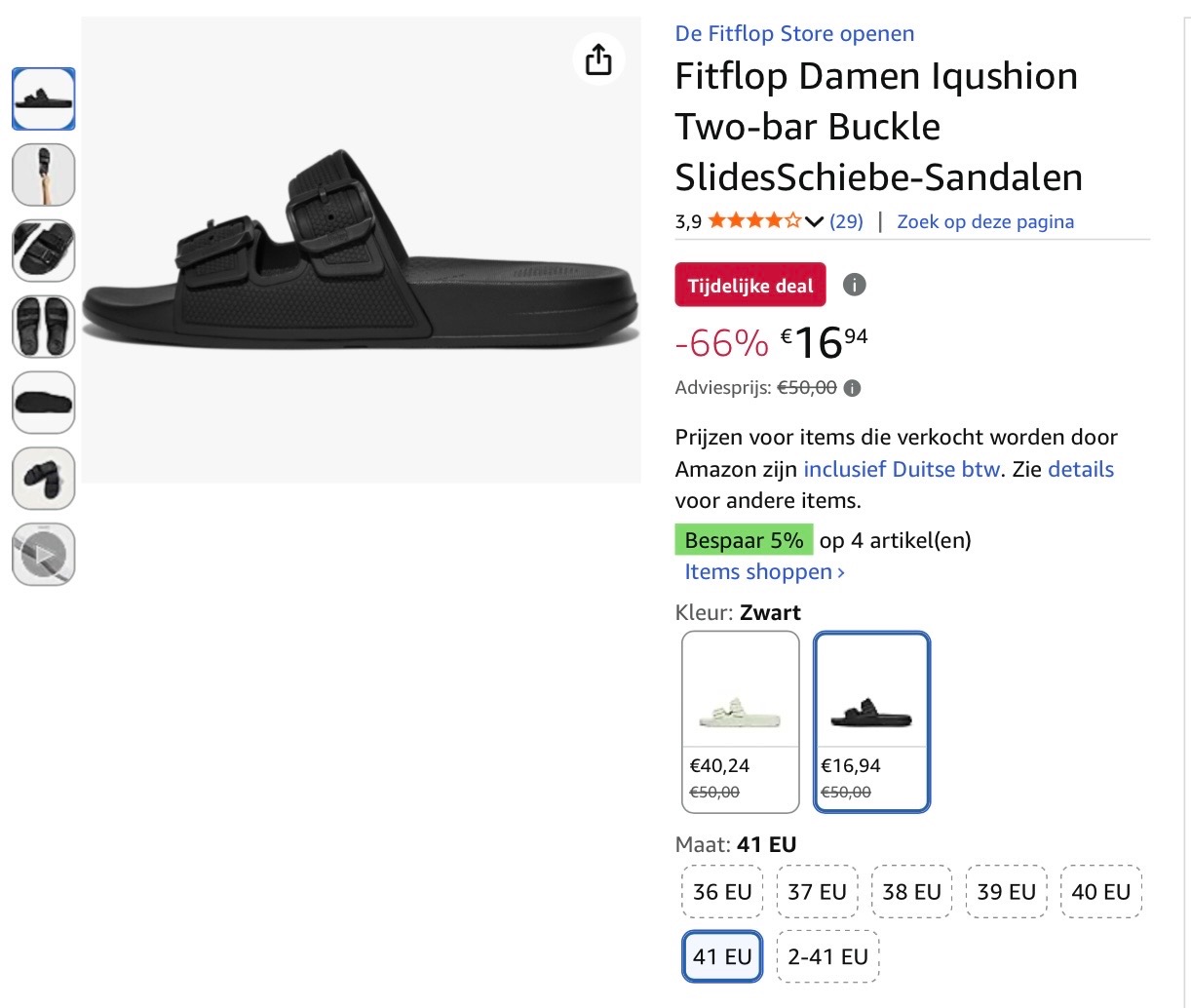1191x1008 pixels.
Task: Click Zoek op deze pagina link
Action: pos(985,221)
